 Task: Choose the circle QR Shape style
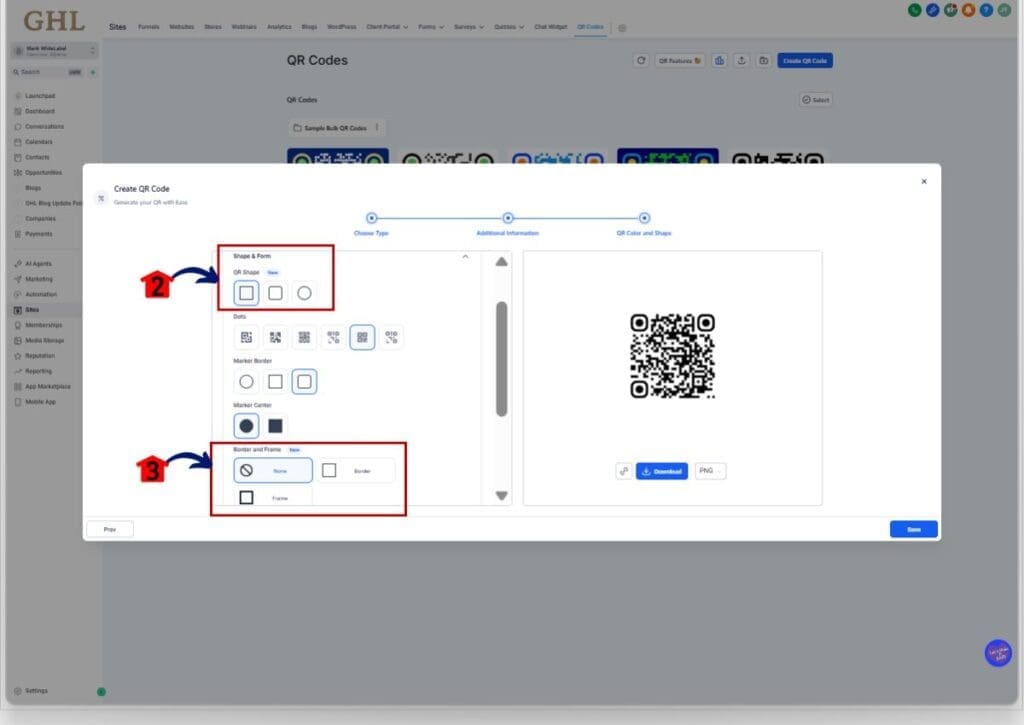pyautogui.click(x=303, y=292)
